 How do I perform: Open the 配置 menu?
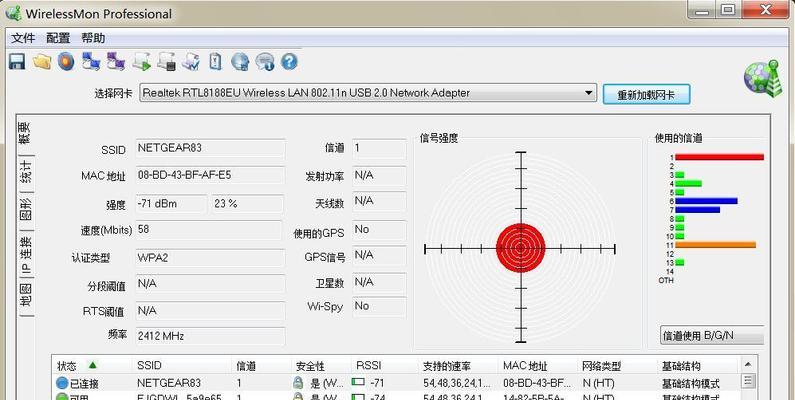point(58,38)
